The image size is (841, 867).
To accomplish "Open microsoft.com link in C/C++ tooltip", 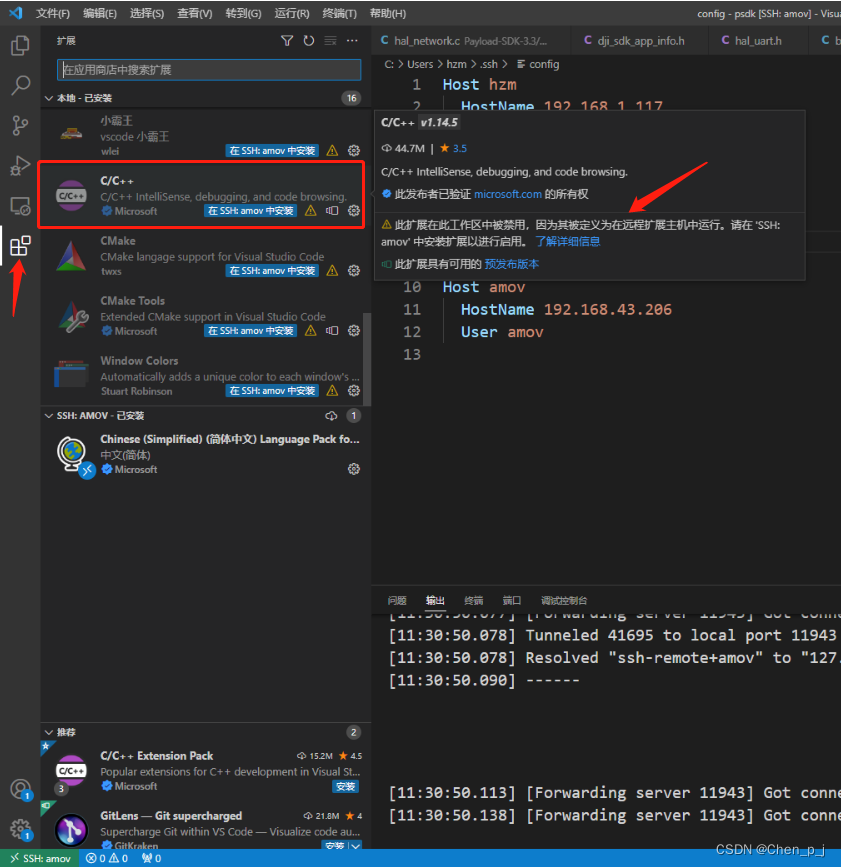I will tap(508, 194).
